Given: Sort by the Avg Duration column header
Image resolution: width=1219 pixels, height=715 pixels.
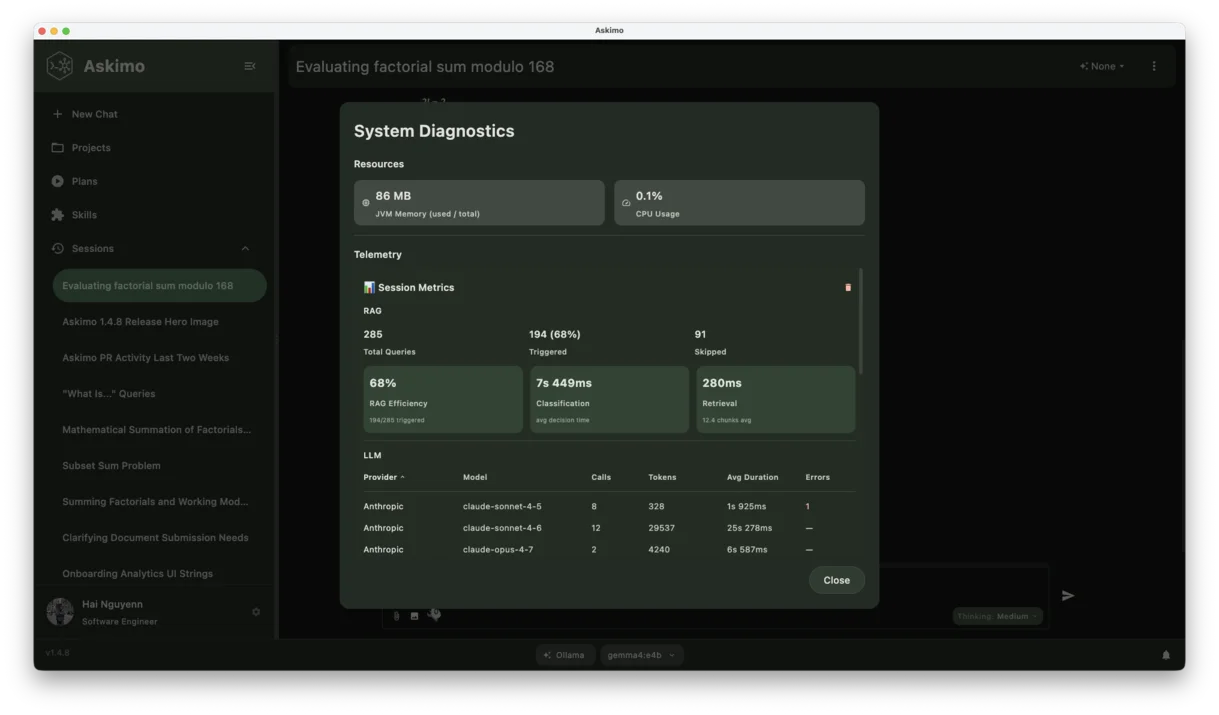Looking at the screenshot, I should tap(752, 477).
